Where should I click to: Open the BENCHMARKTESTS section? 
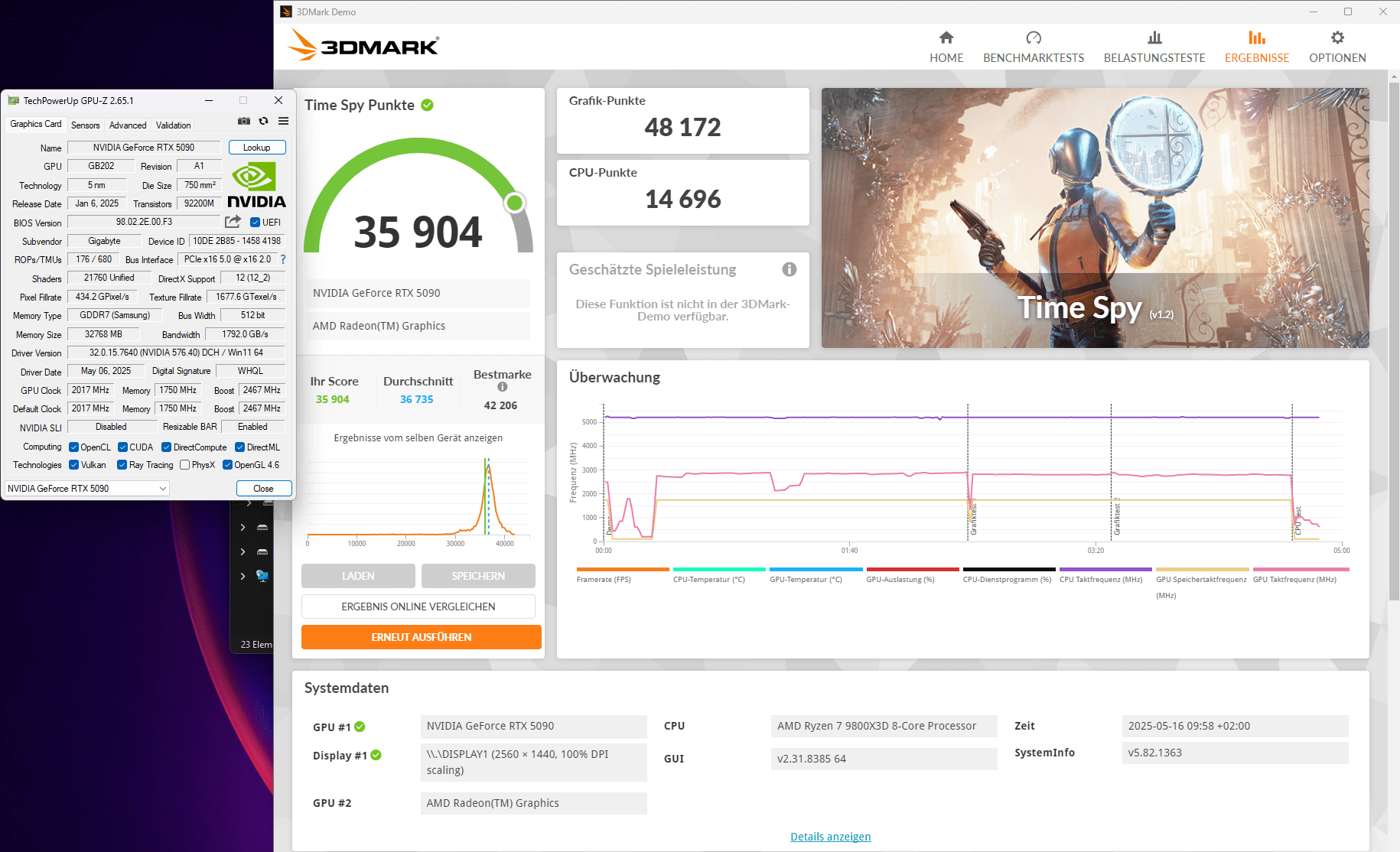(1034, 47)
